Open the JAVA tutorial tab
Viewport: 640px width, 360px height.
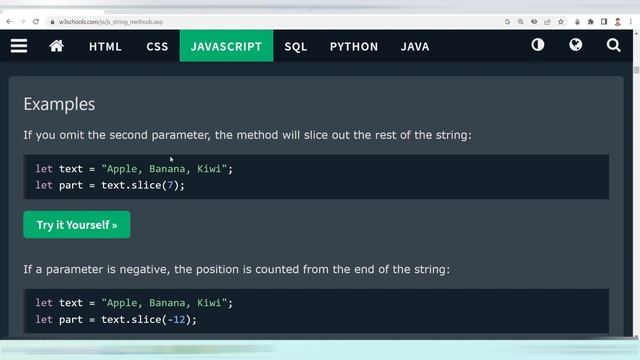click(415, 47)
